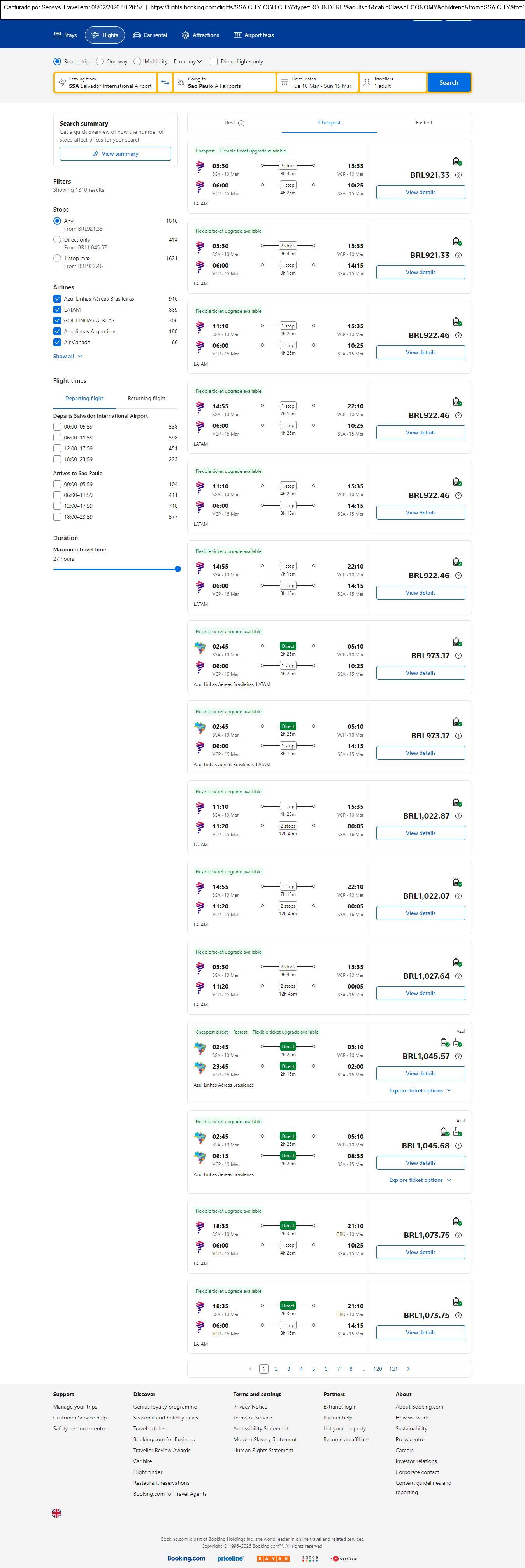Click the help icon beside BRL973.17 price
This screenshot has width=525, height=1568.
point(458,656)
